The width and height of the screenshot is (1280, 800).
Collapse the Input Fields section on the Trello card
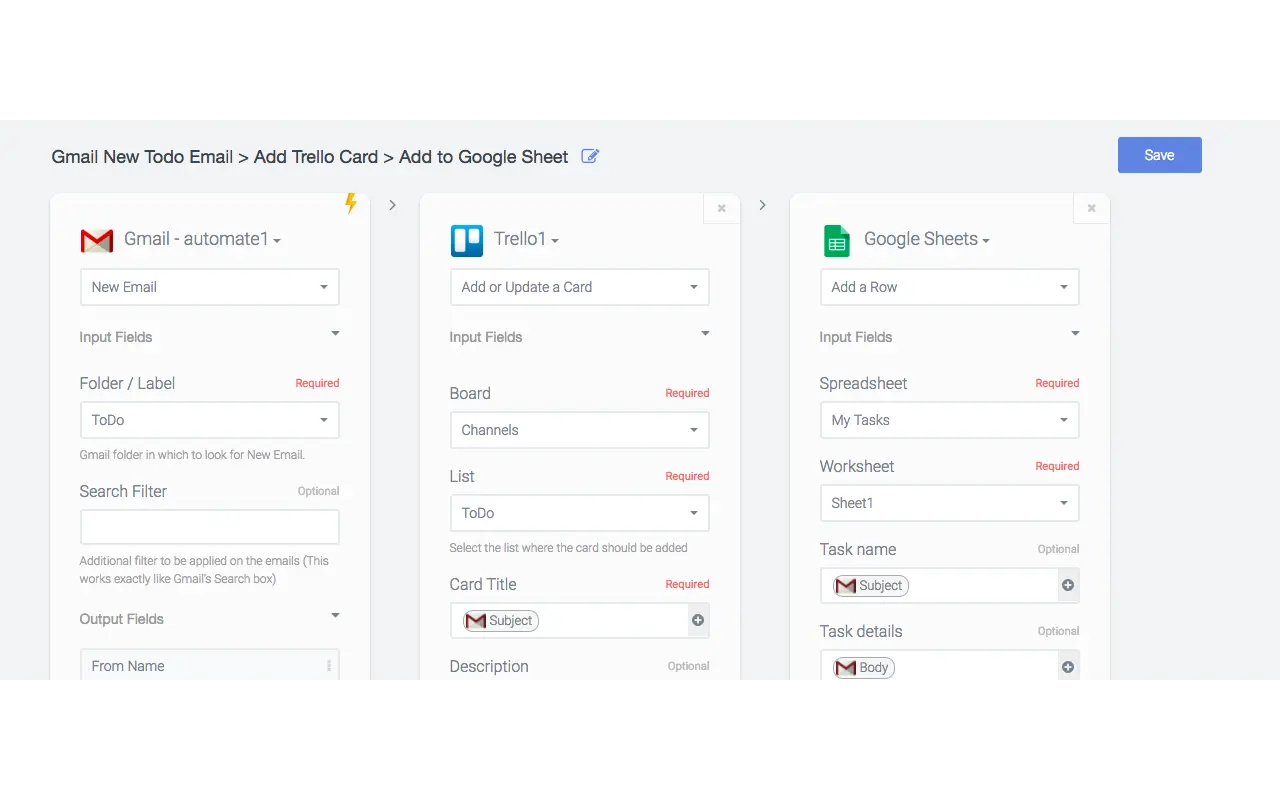pos(705,333)
